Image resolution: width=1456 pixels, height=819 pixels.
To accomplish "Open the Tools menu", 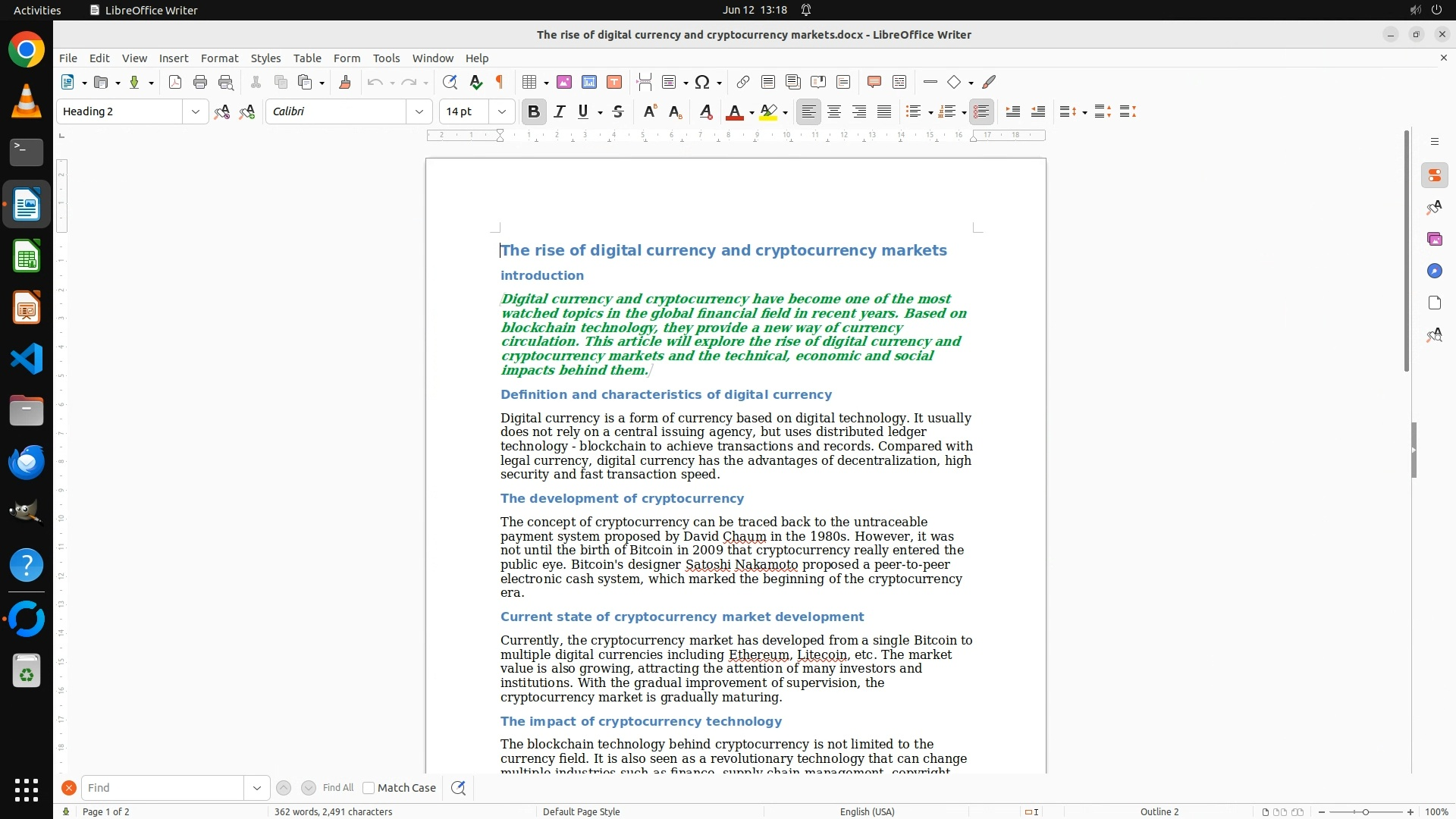I will tap(386, 58).
